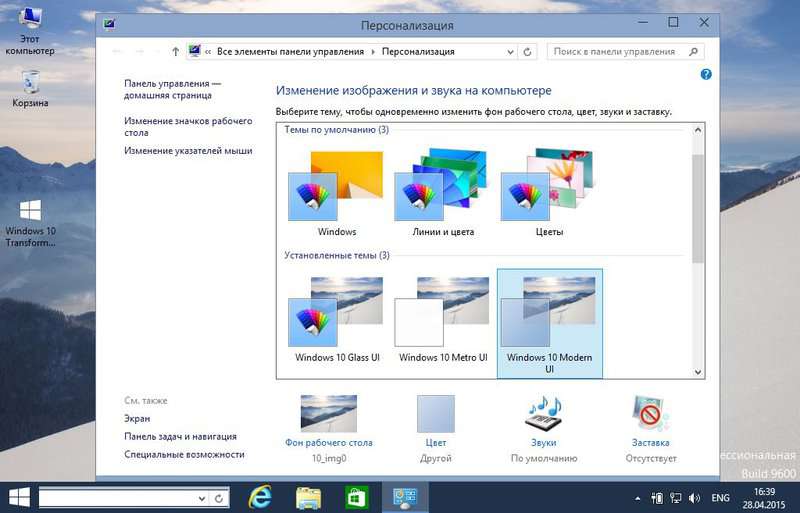Select the Windows default theme
Viewport: 800px width, 513px height.
click(337, 193)
